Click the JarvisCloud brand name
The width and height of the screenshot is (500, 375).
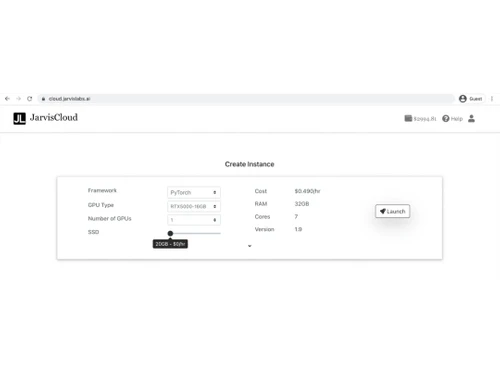click(54, 117)
